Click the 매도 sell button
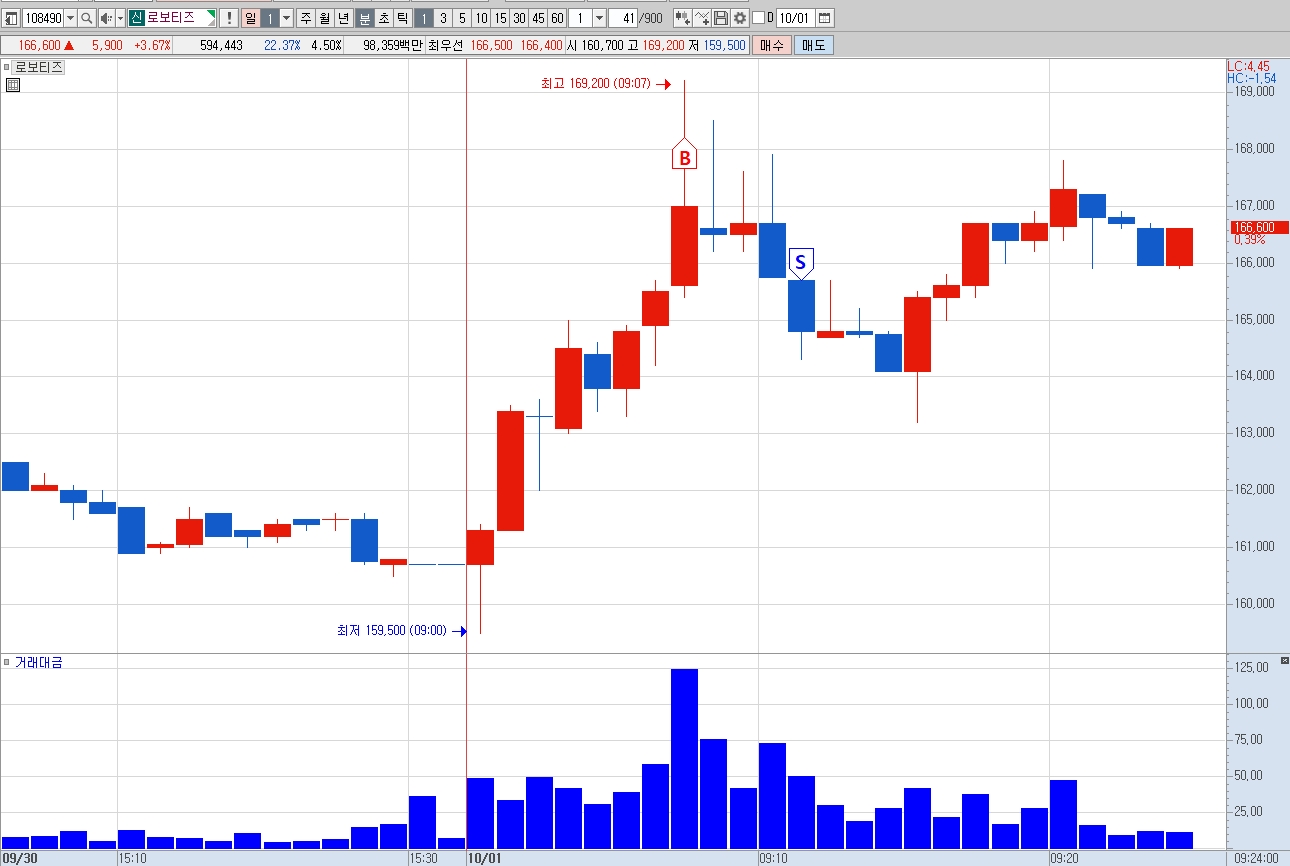This screenshot has width=1290, height=866. pos(813,45)
